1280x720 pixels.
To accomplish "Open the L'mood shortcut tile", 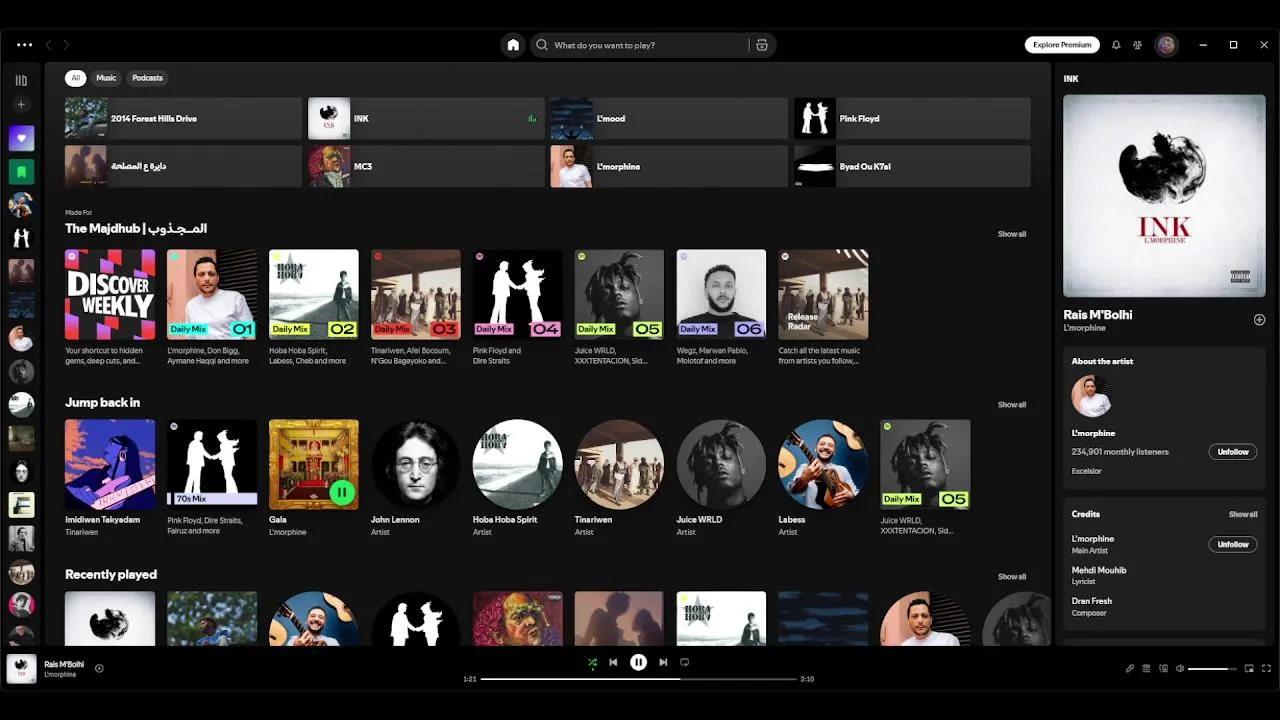I will pyautogui.click(x=669, y=118).
